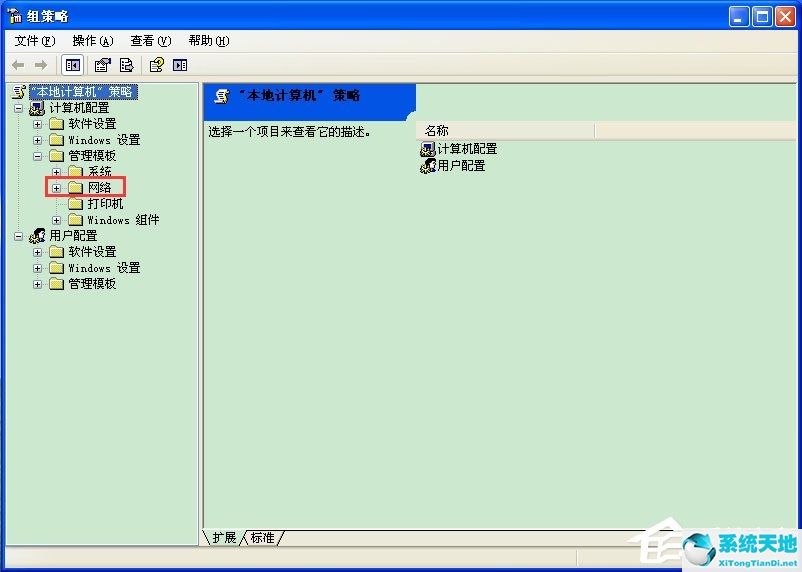Click the Help toolbar icon

(x=157, y=65)
